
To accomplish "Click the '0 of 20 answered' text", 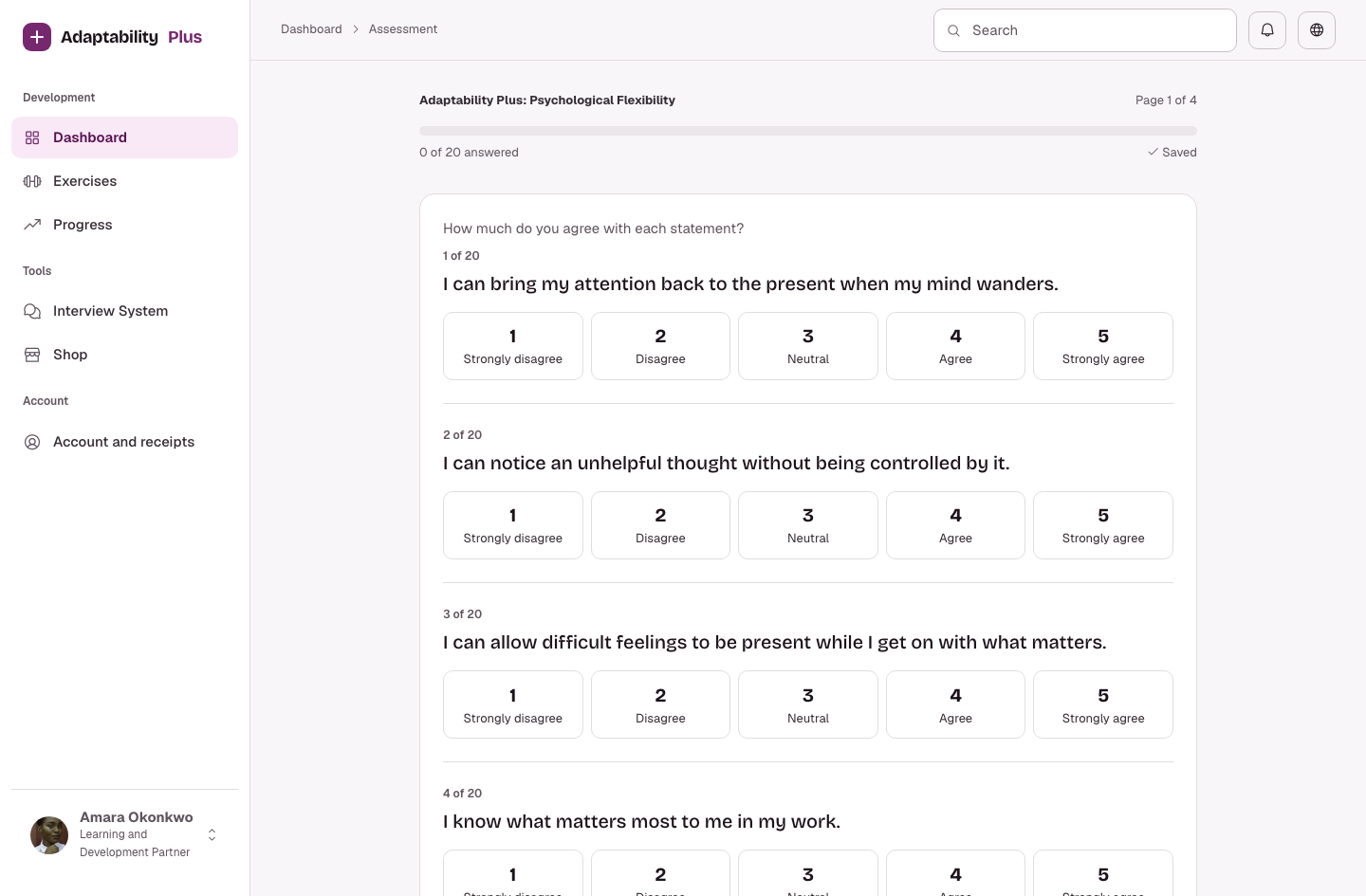I will click(x=469, y=152).
